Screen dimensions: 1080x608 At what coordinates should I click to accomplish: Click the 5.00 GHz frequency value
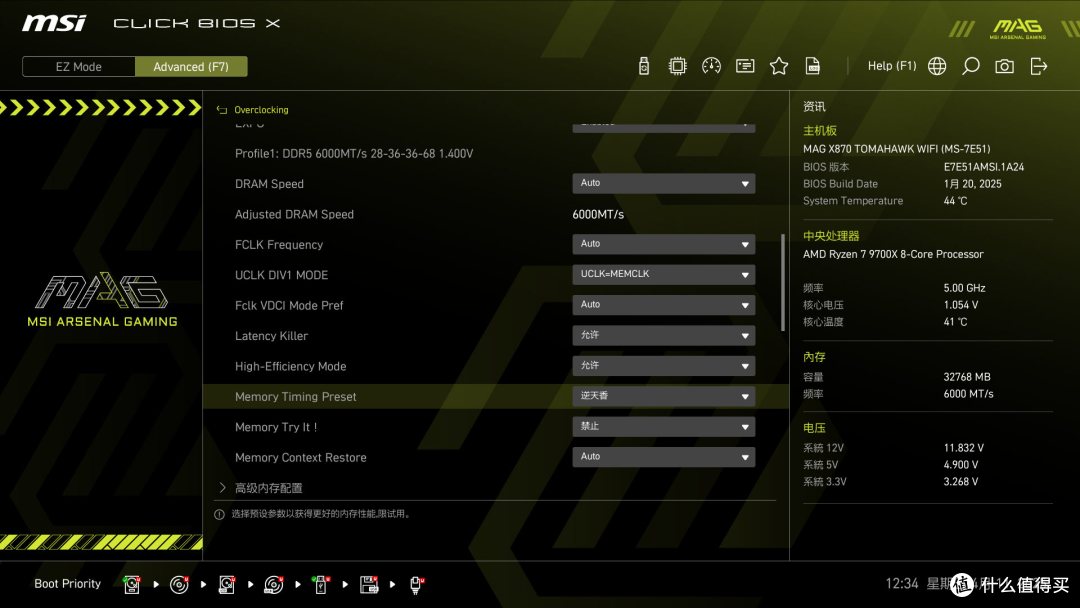click(964, 288)
